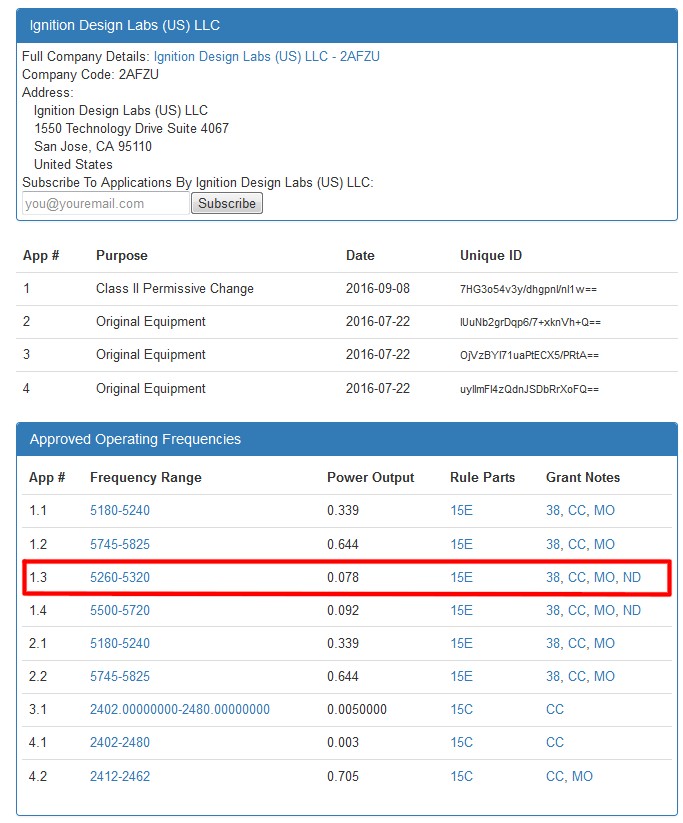The width and height of the screenshot is (683, 823).
Task: Open grant note MO in row 1.4
Action: 604,610
